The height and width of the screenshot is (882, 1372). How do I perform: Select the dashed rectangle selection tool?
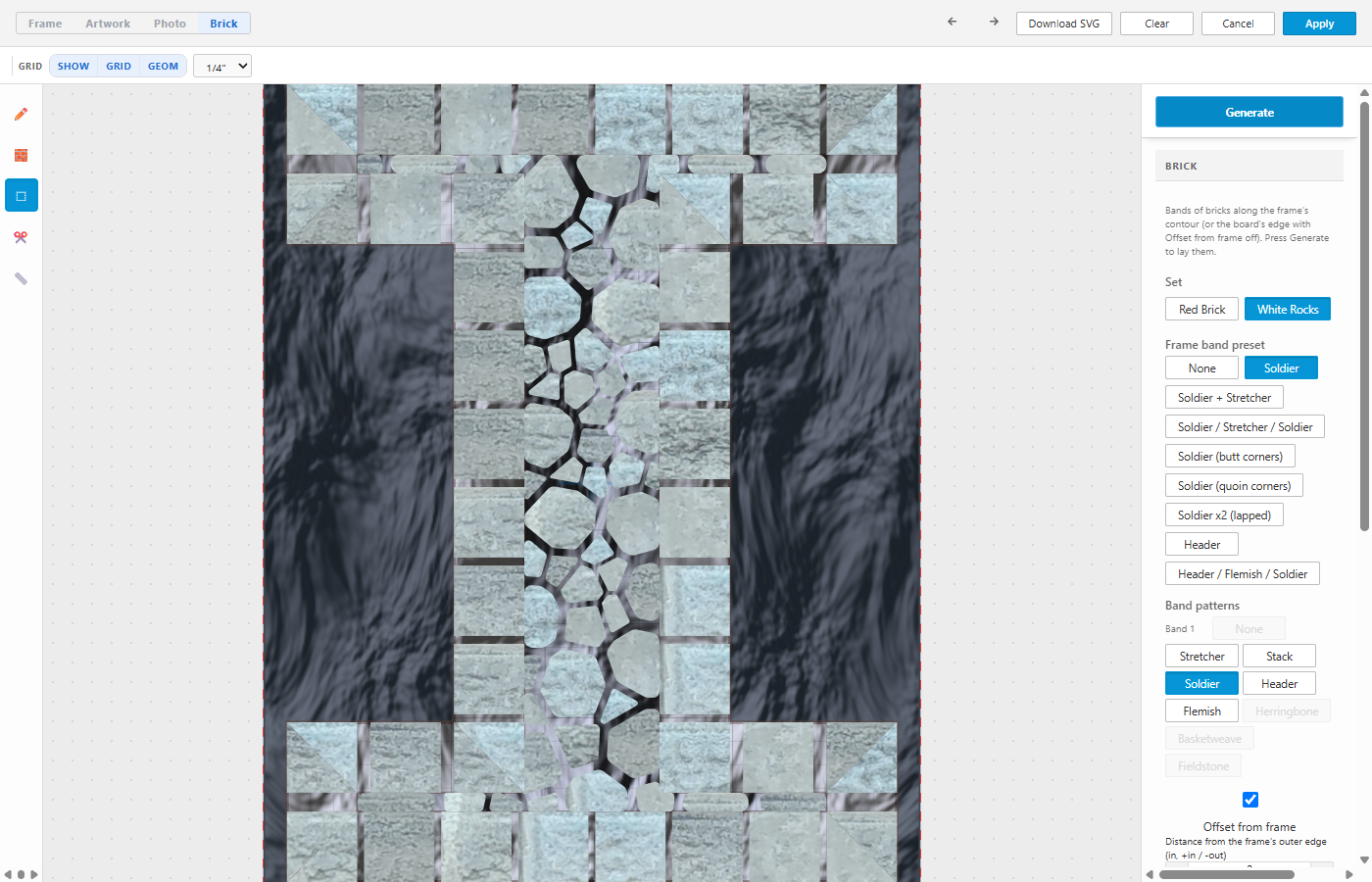pyautogui.click(x=22, y=196)
